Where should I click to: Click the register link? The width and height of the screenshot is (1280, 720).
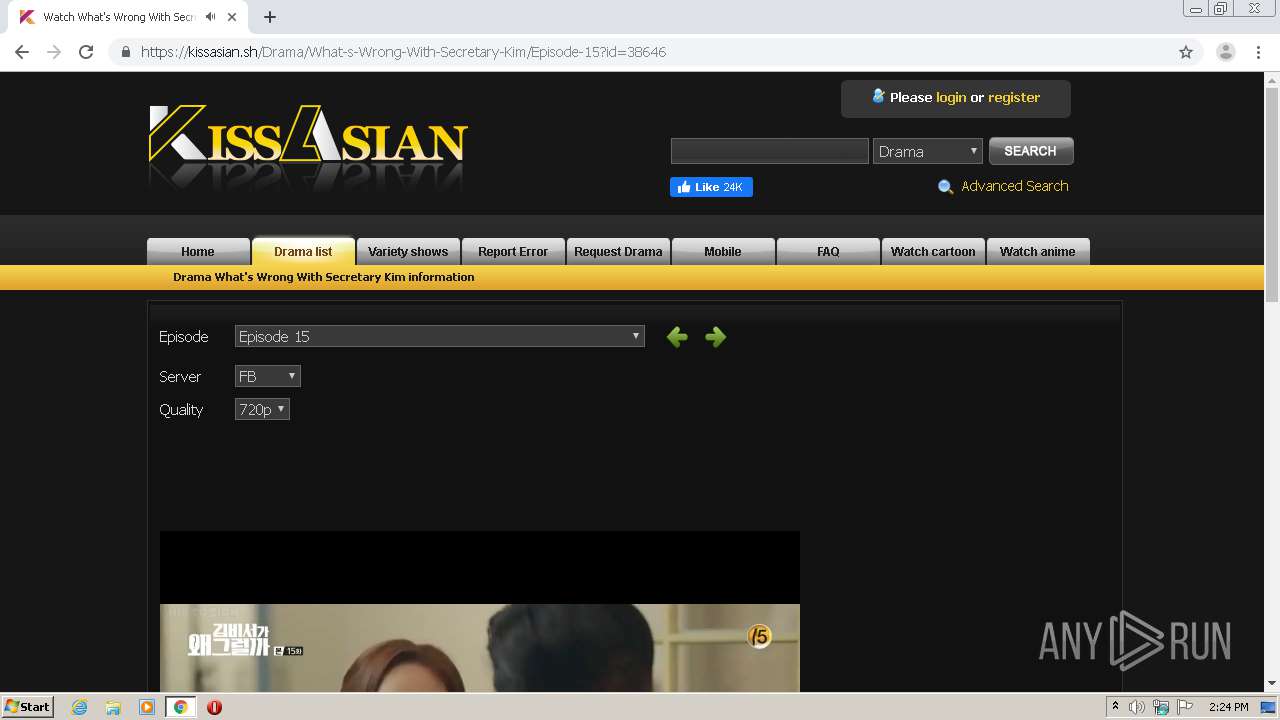(x=1014, y=97)
